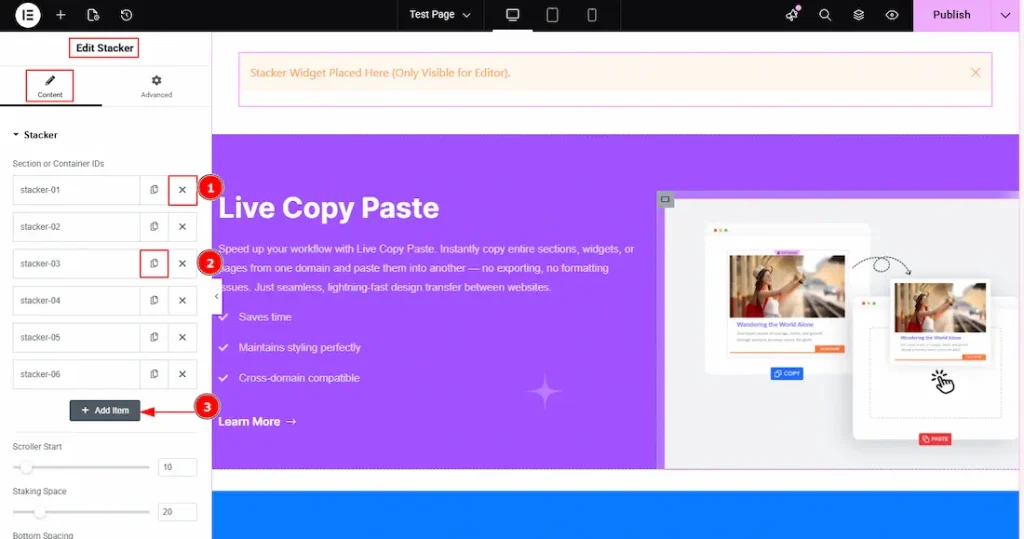Click the Scroller Start slider

81,467
